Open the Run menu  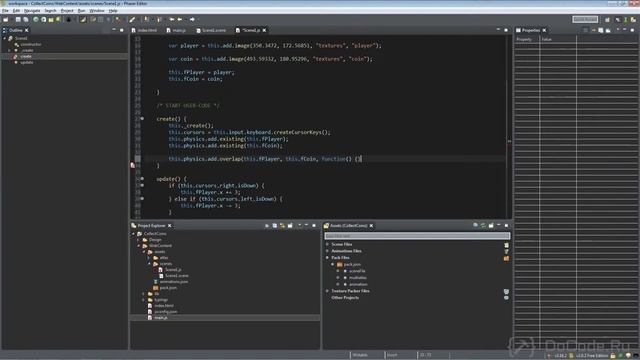click(x=82, y=11)
